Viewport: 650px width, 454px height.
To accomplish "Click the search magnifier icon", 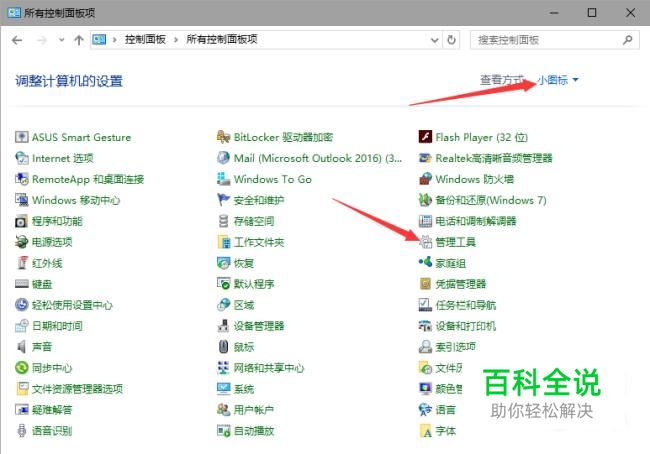I will click(x=628, y=40).
